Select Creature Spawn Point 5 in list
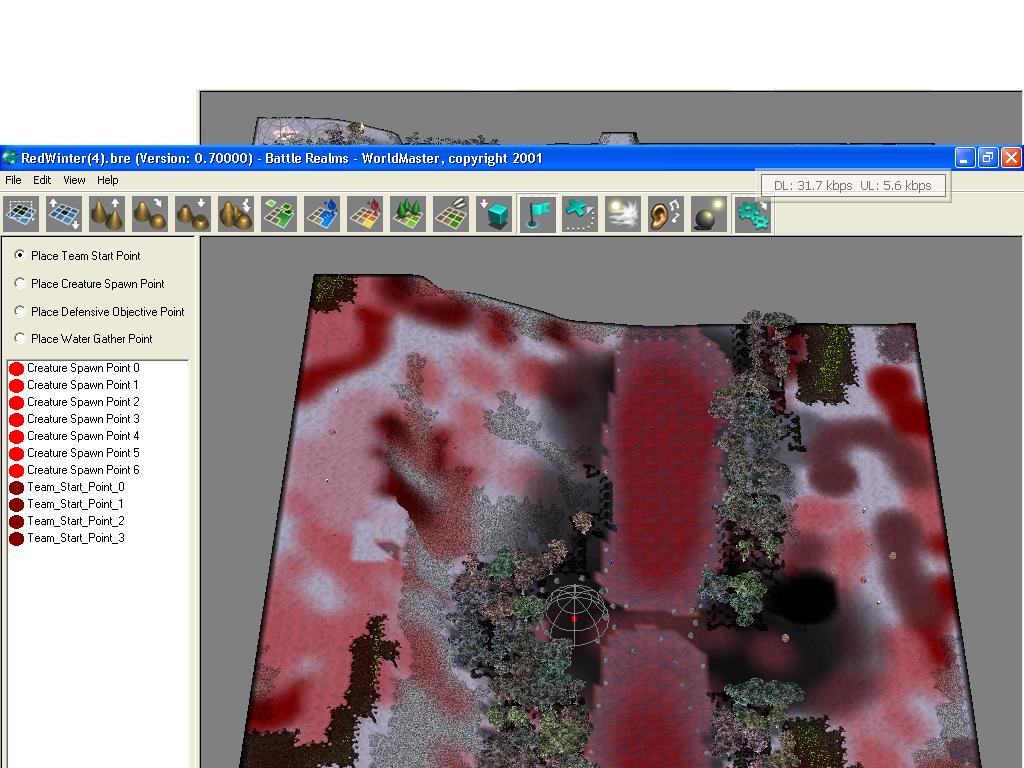The height and width of the screenshot is (768, 1024). coord(74,453)
